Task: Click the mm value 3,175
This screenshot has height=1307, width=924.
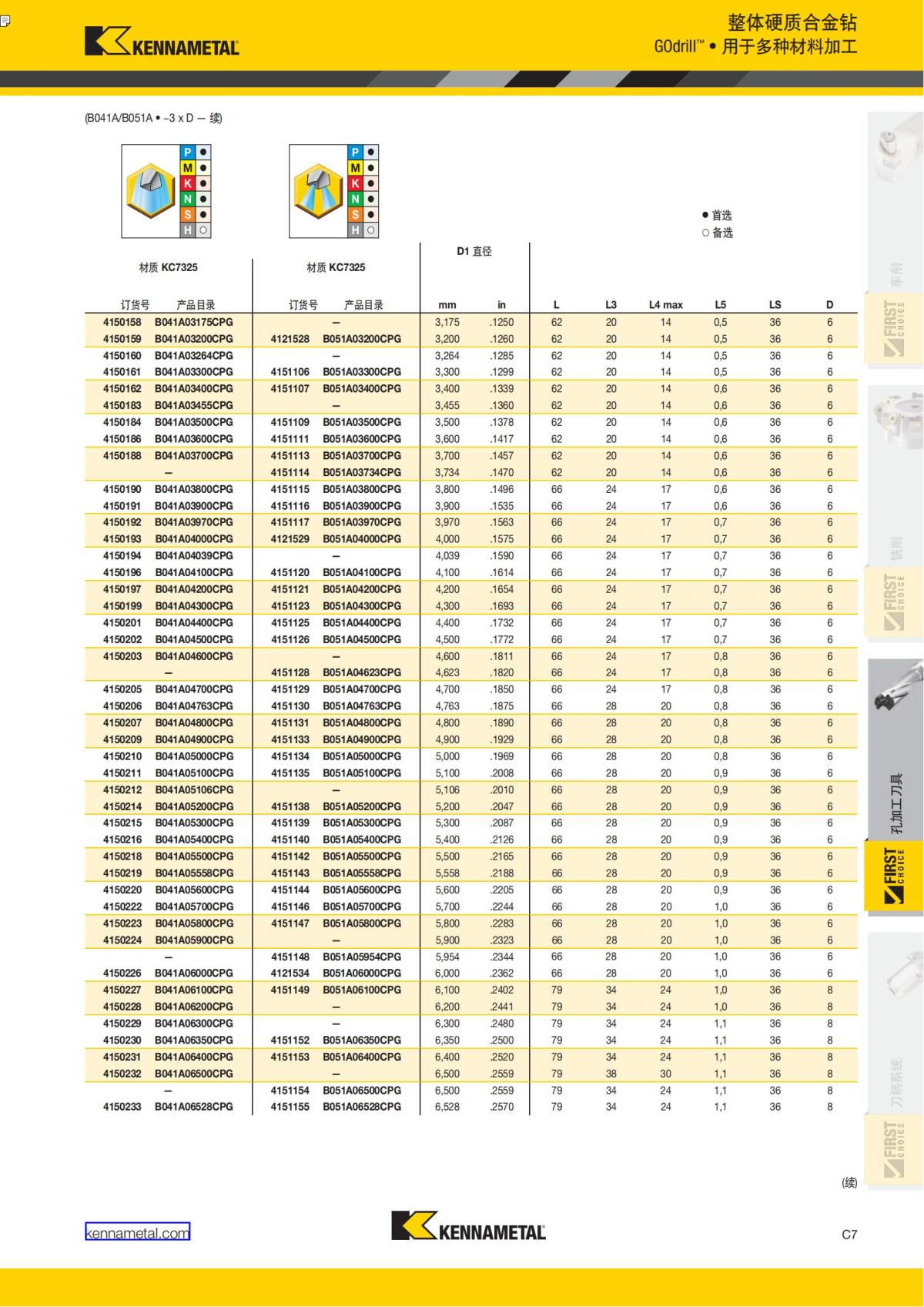Action: pos(447,322)
